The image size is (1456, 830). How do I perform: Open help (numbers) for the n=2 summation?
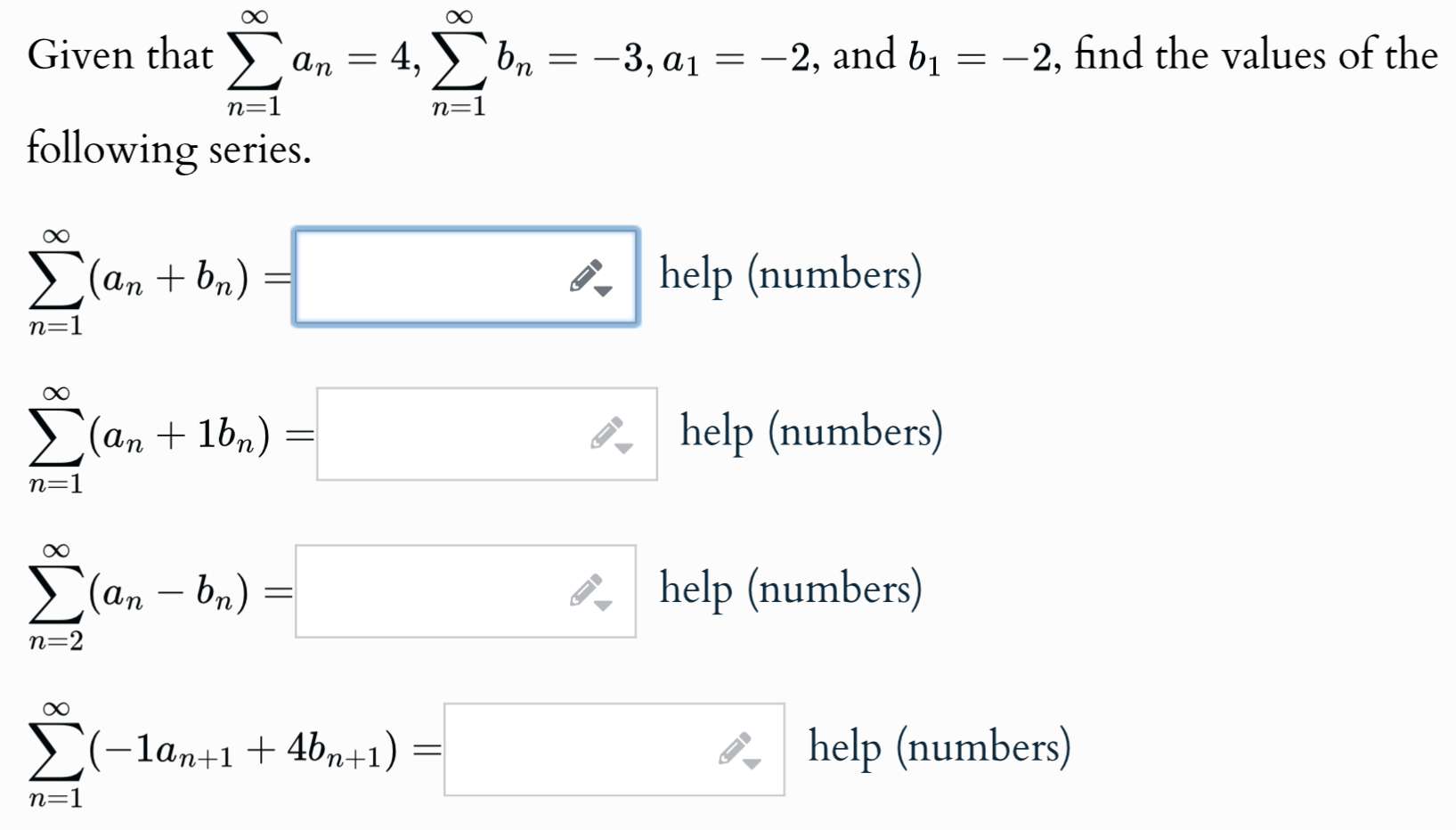coord(791,588)
